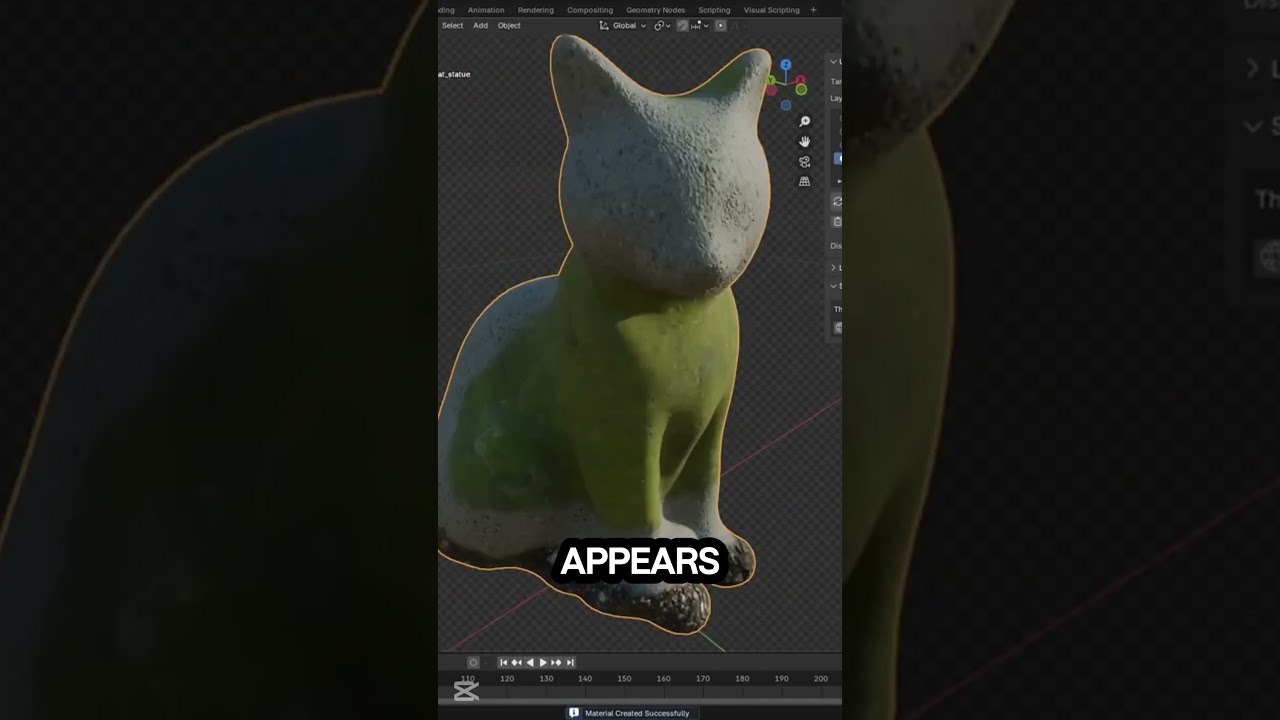Play the animation forward

point(543,662)
